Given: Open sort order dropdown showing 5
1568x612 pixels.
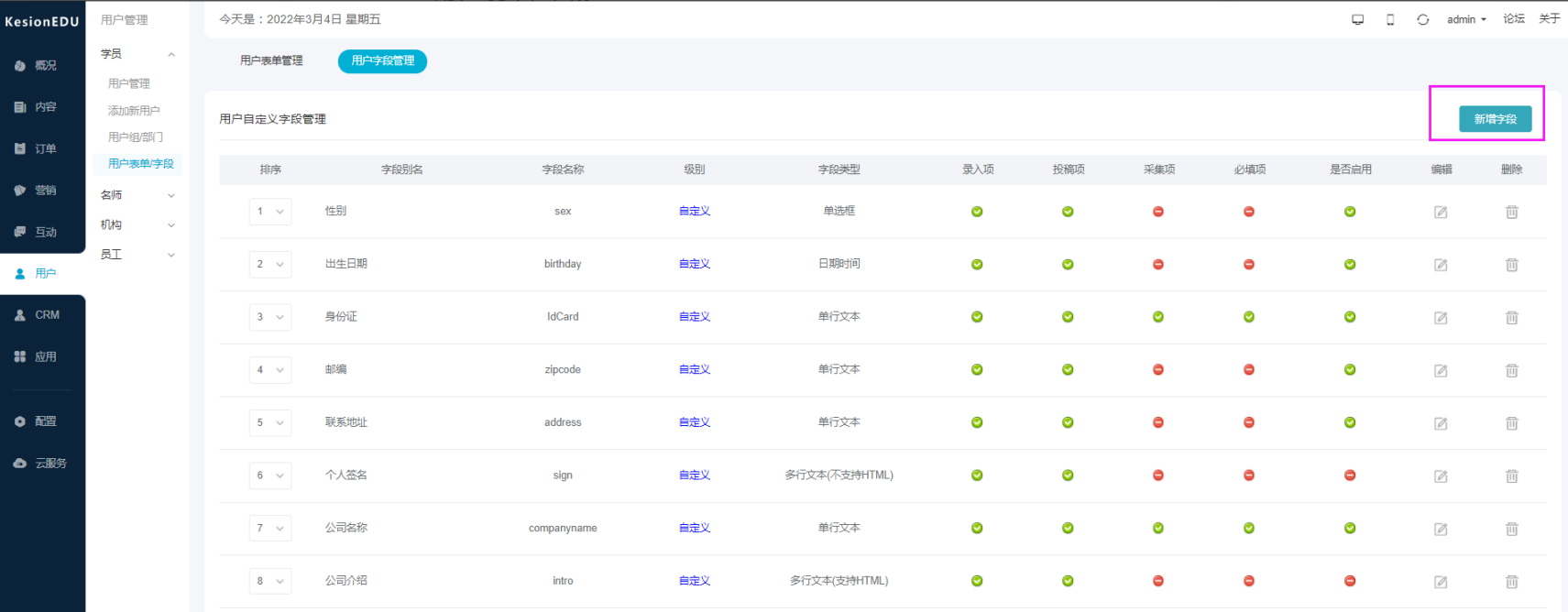Looking at the screenshot, I should tap(270, 422).
